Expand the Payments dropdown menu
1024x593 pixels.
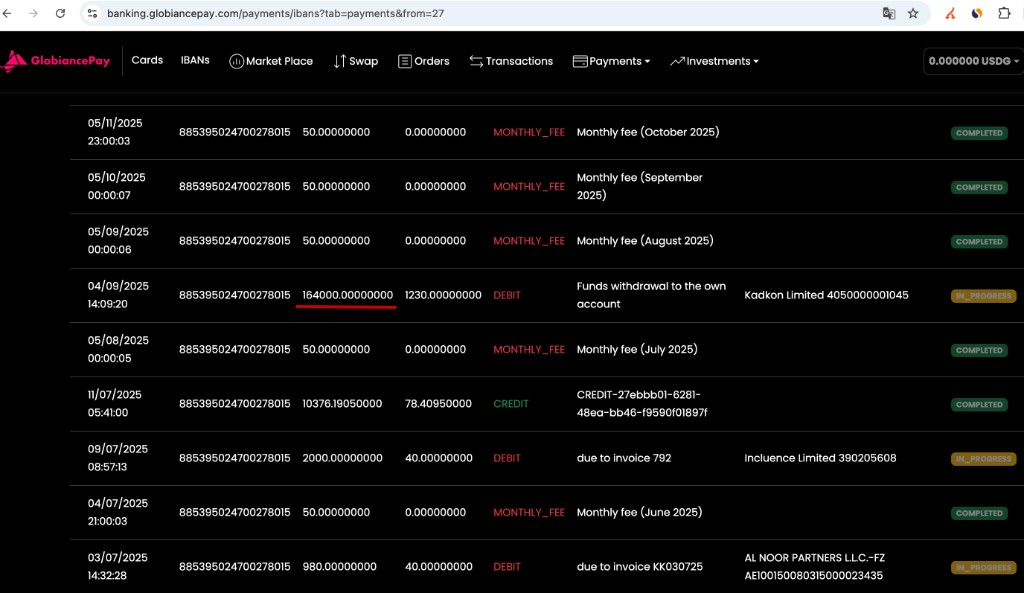point(619,61)
